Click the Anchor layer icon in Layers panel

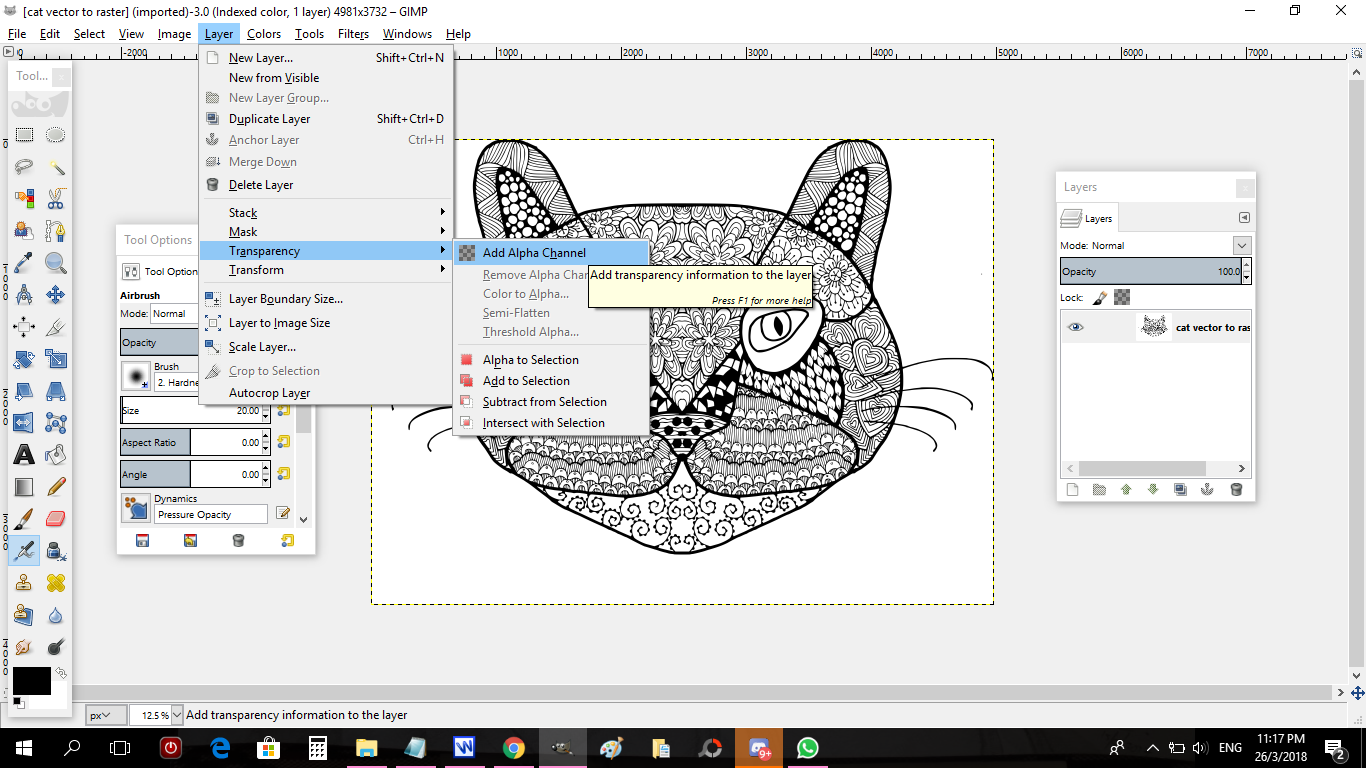click(x=1207, y=490)
